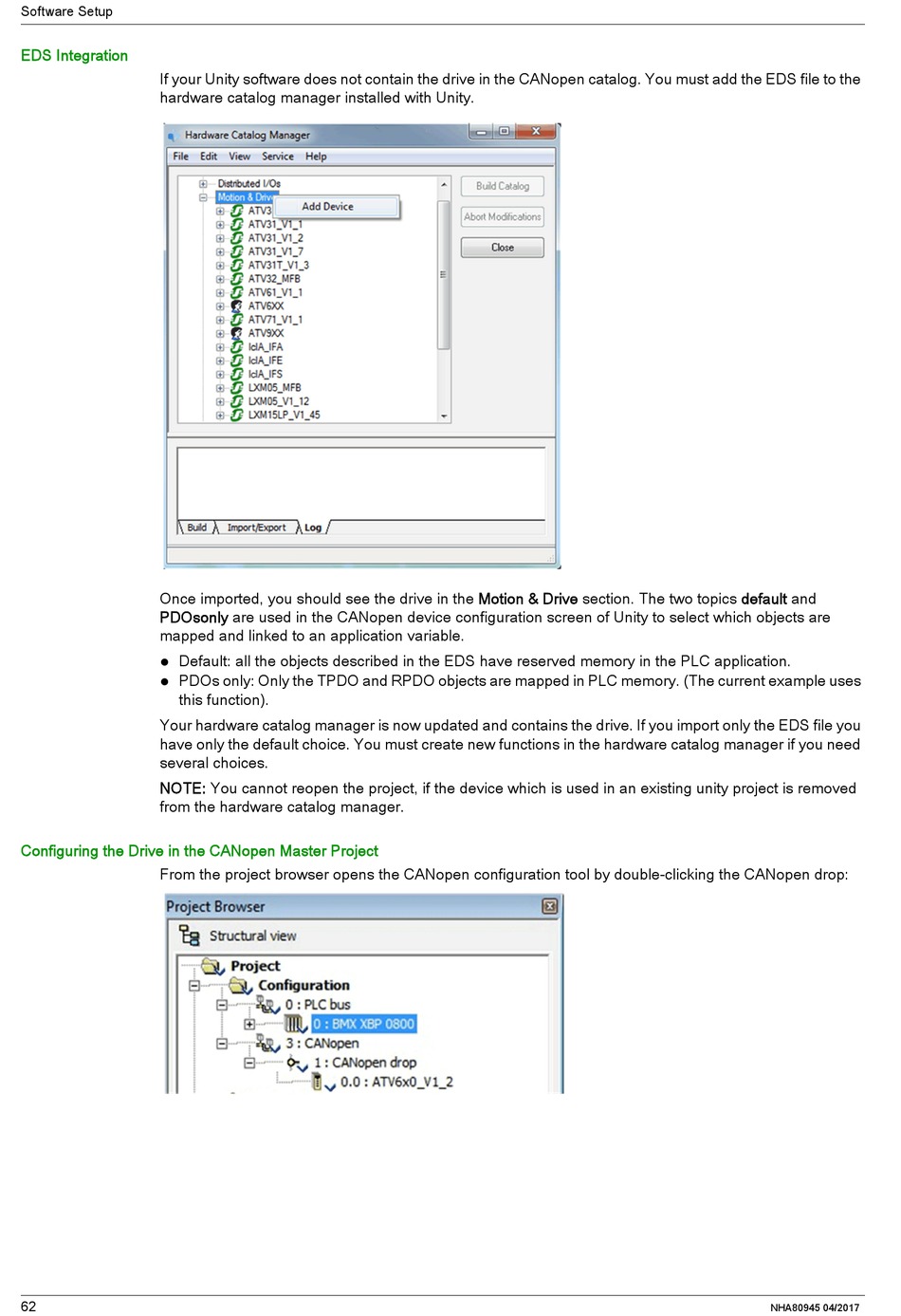Expand the BMX XBP 0800 node

[249, 1024]
